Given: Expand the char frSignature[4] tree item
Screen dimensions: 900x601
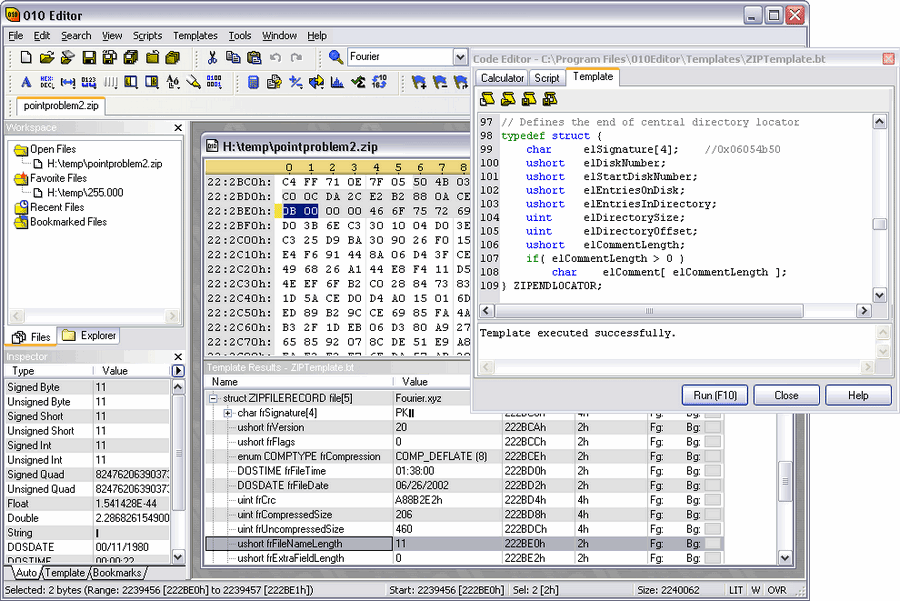Looking at the screenshot, I should pyautogui.click(x=228, y=411).
